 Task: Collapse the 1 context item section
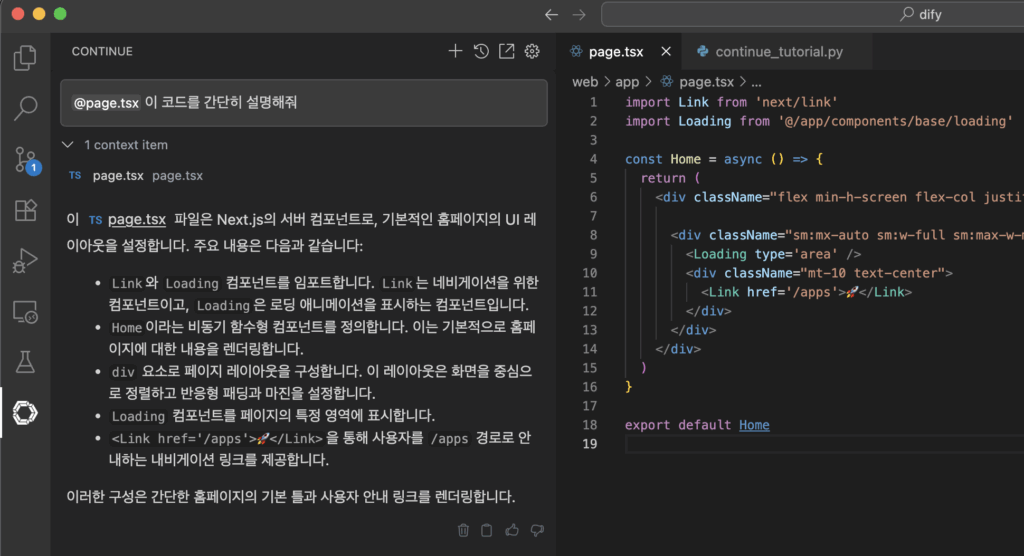point(68,144)
